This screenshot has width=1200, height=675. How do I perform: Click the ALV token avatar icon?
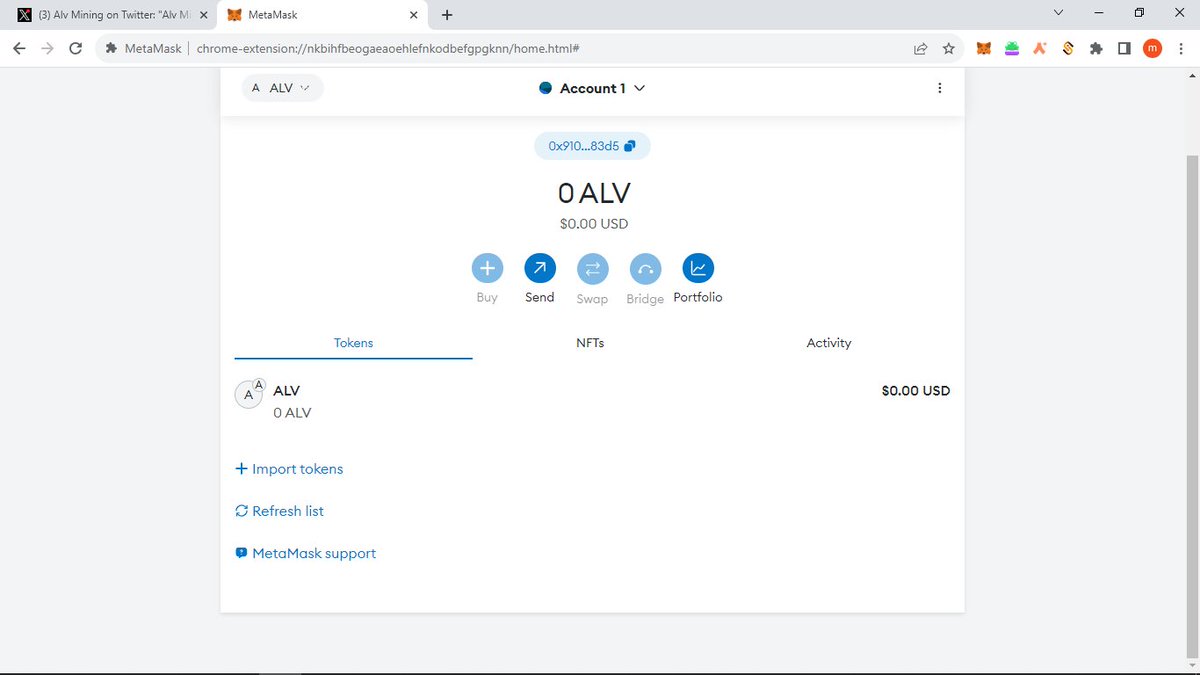(x=248, y=395)
